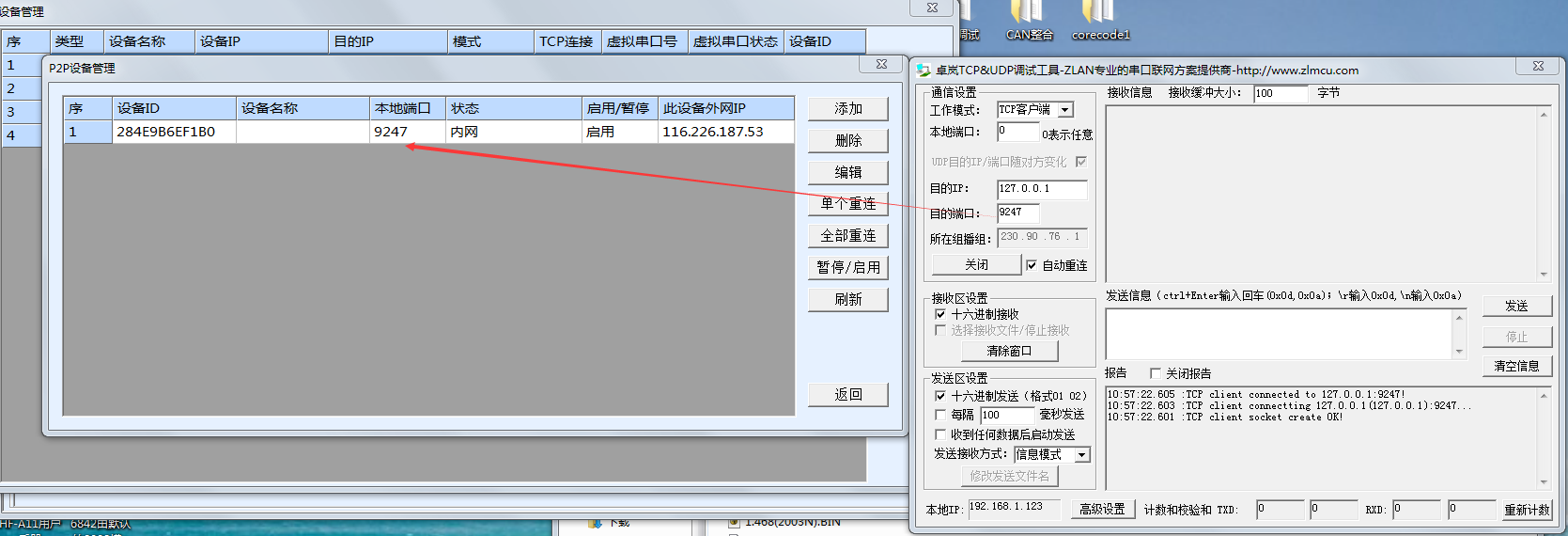Click the 发送 button
Viewport: 1568px width, 536px height.
[1516, 306]
